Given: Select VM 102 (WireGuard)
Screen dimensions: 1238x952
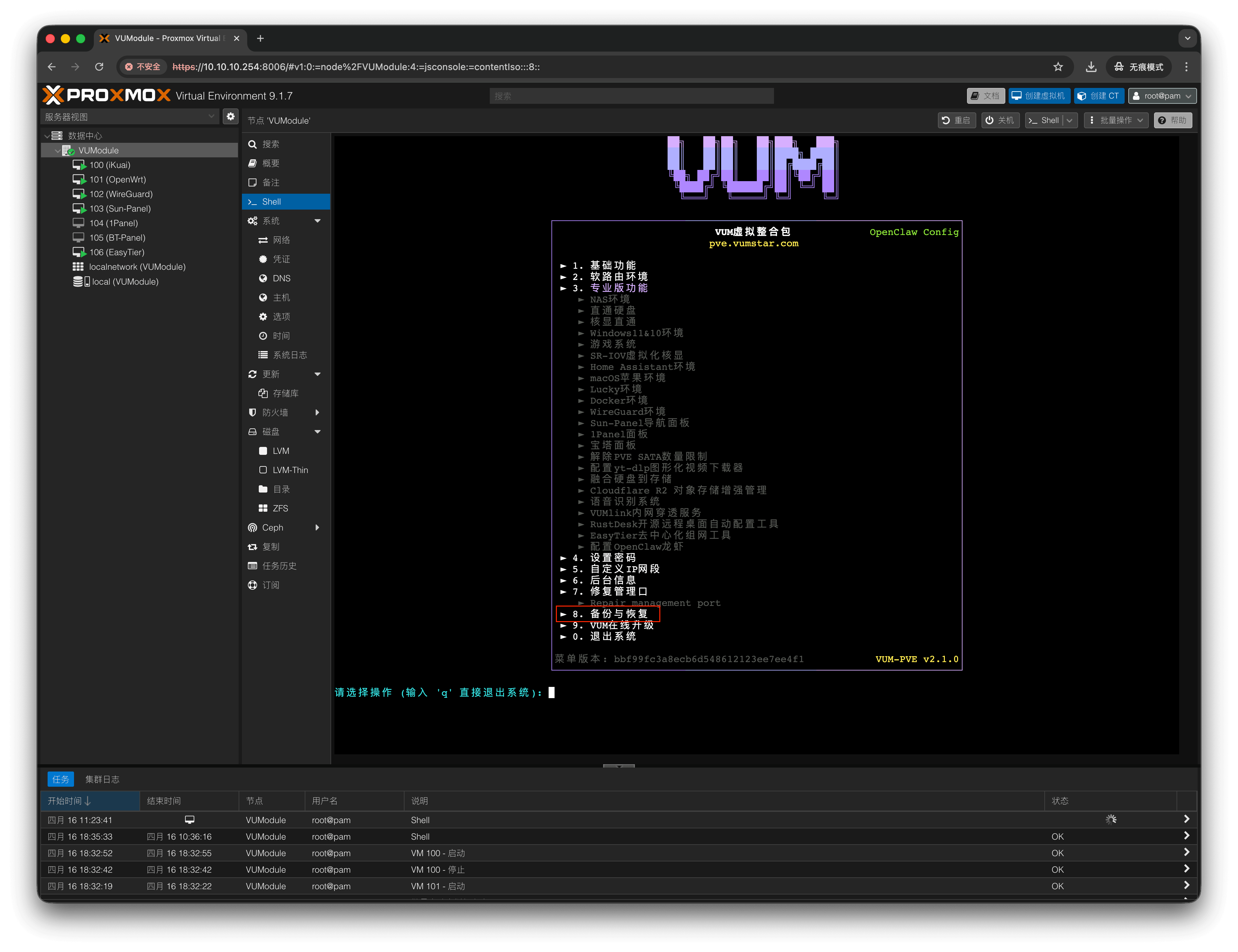Looking at the screenshot, I should click(x=120, y=194).
